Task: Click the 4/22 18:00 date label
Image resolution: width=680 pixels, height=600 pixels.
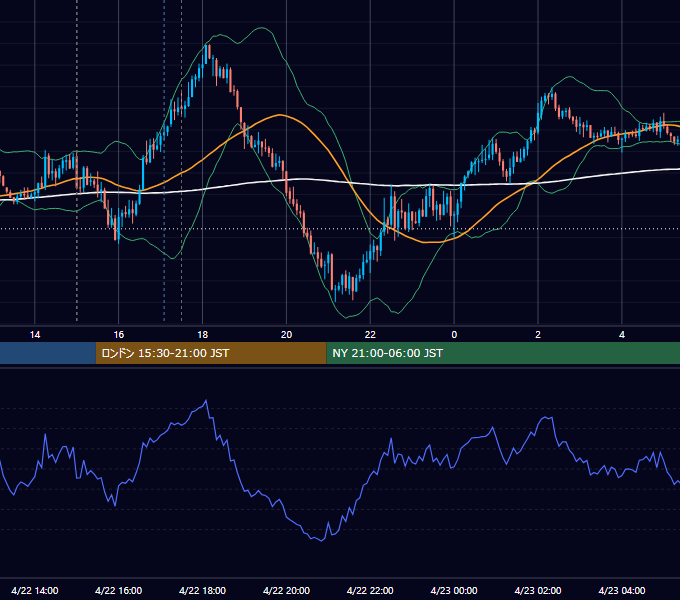Action: pos(203,590)
